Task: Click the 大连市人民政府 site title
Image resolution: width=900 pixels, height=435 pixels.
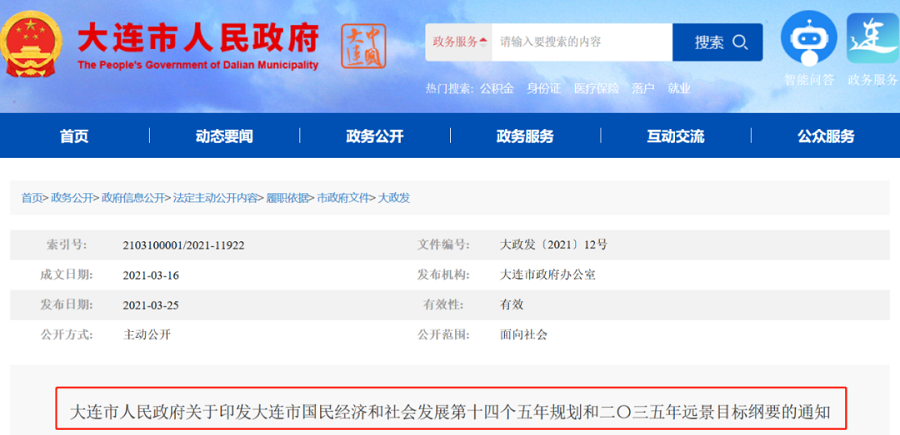Action: pyautogui.click(x=197, y=40)
